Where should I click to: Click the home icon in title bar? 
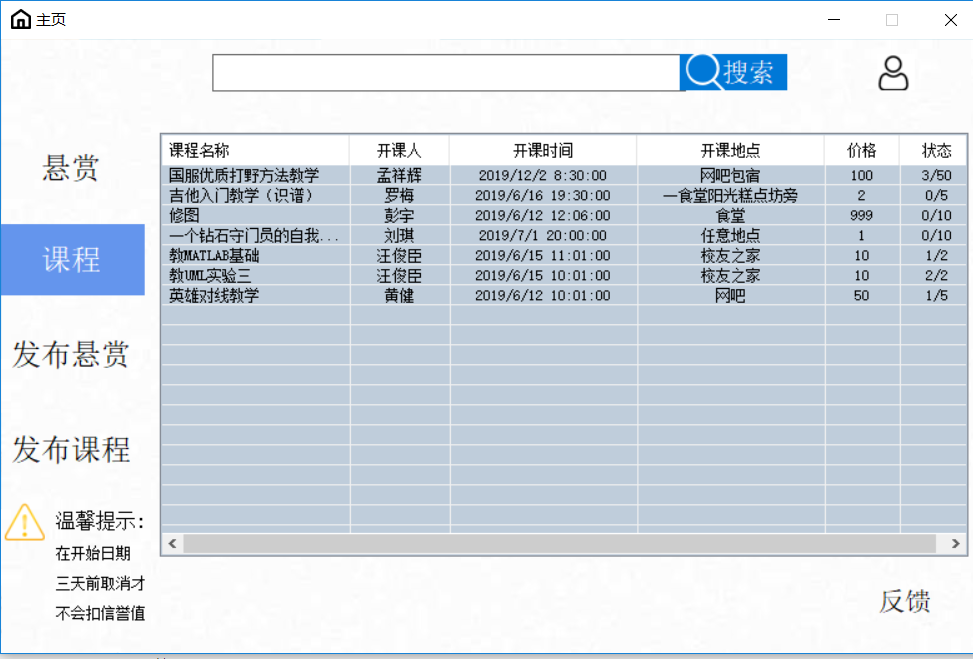click(x=20, y=19)
